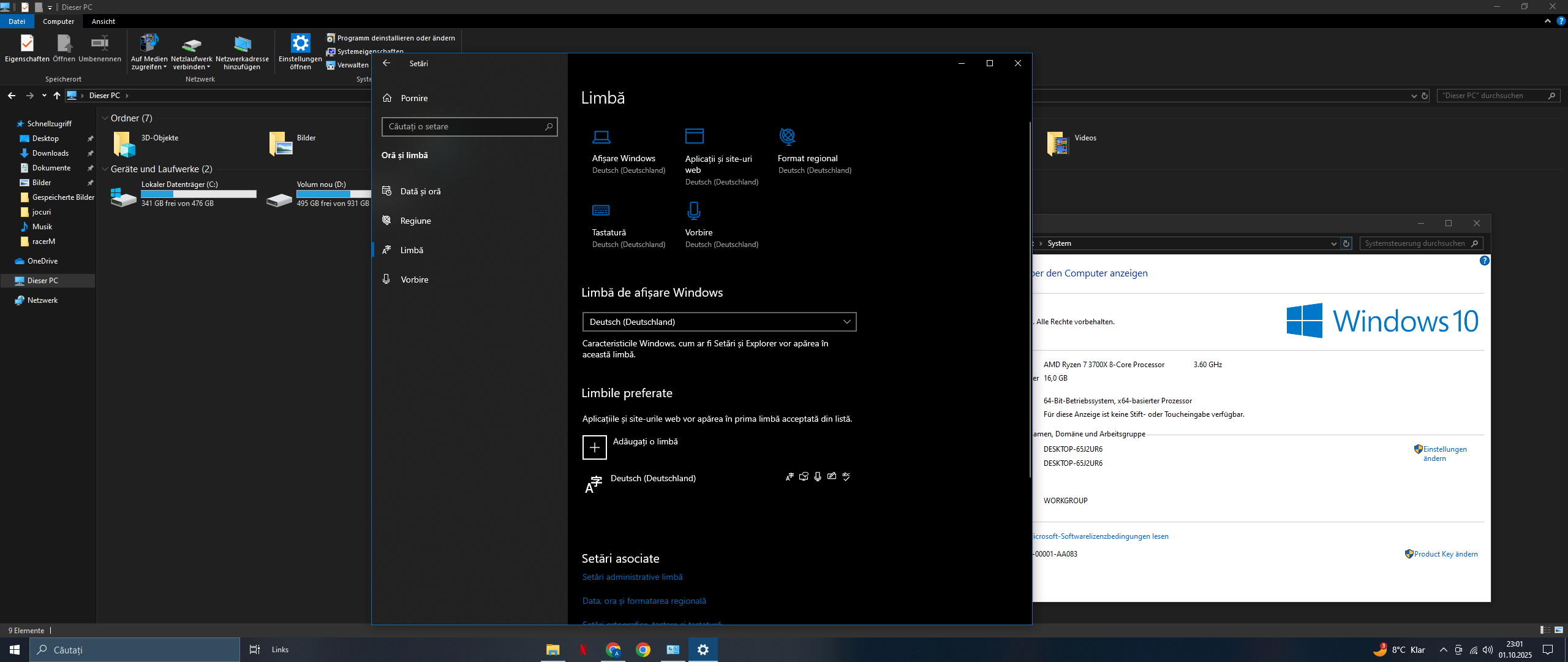Image resolution: width=1568 pixels, height=662 pixels.
Task: Open Setări administrative limbă link
Action: pos(632,577)
